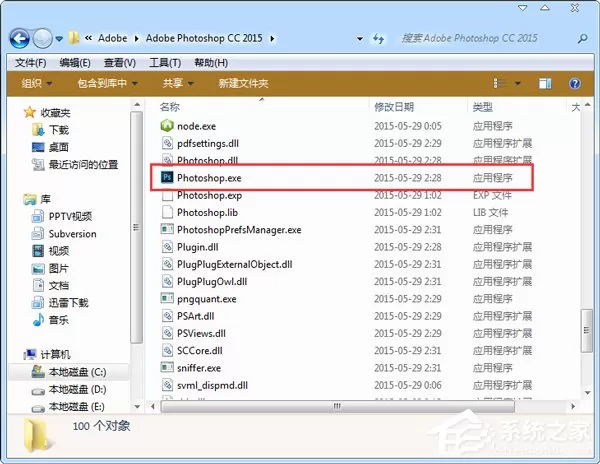Expand the arrow after Adobe breadcrumb
600x464 pixels.
pos(137,39)
